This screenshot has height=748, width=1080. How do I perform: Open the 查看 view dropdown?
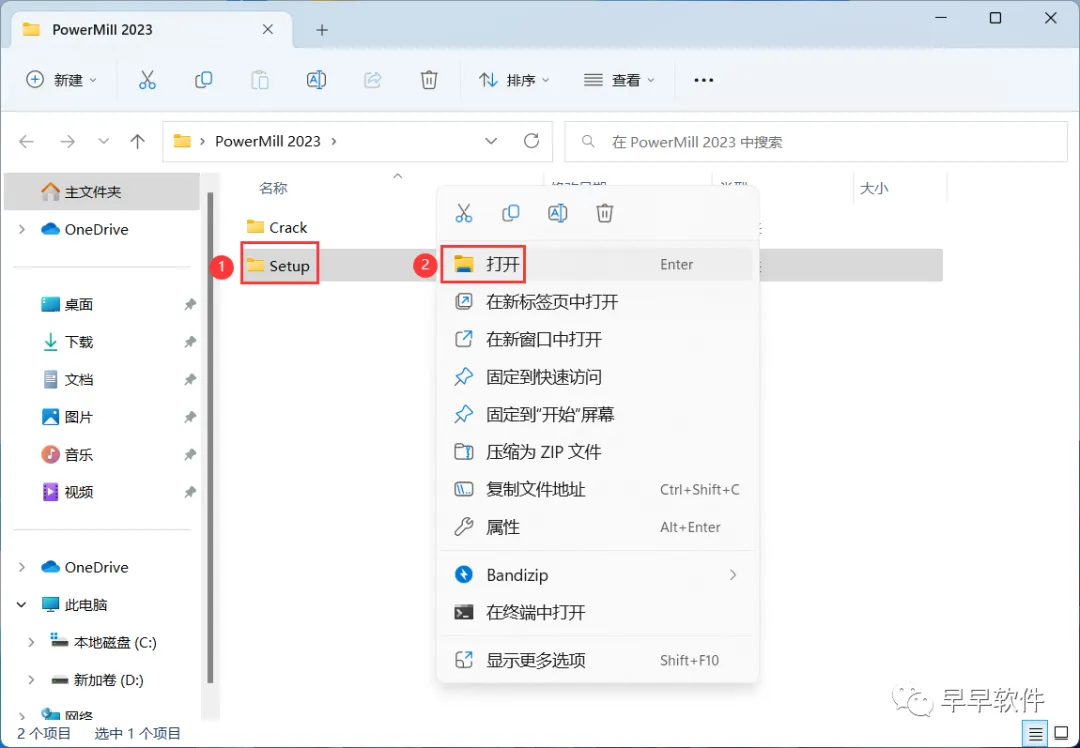[x=619, y=80]
